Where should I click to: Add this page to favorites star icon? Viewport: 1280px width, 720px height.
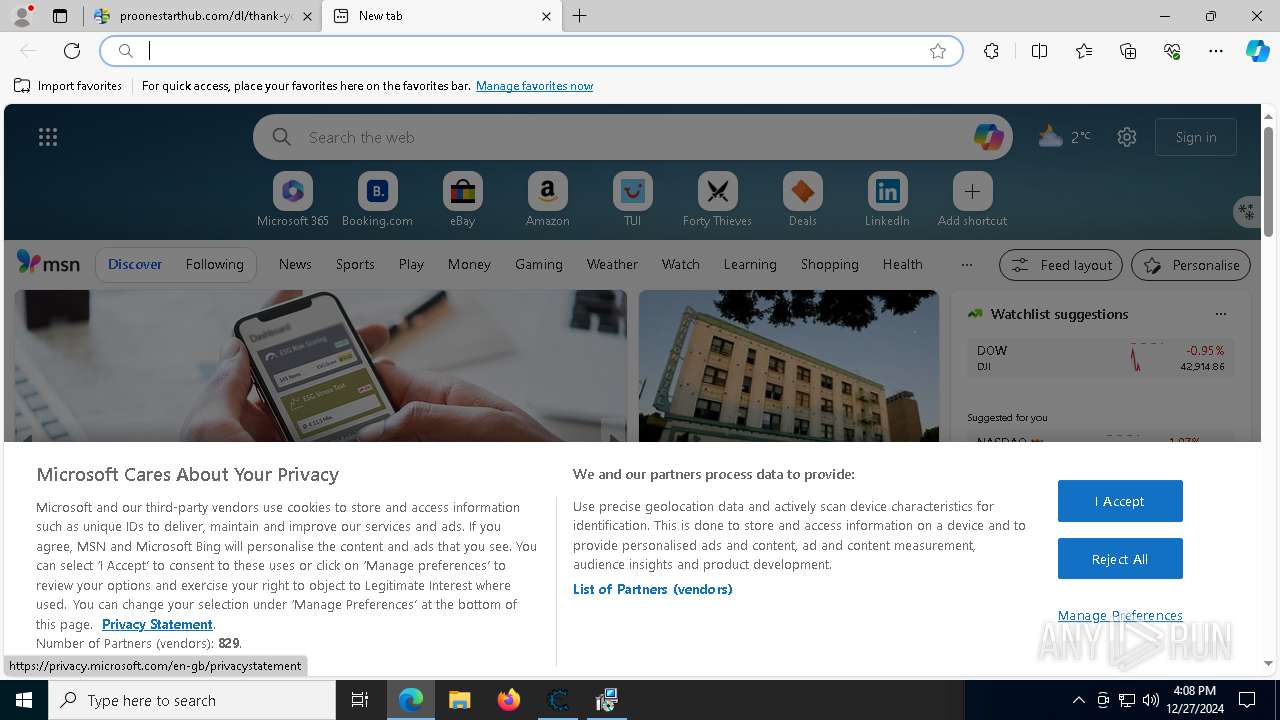point(938,51)
